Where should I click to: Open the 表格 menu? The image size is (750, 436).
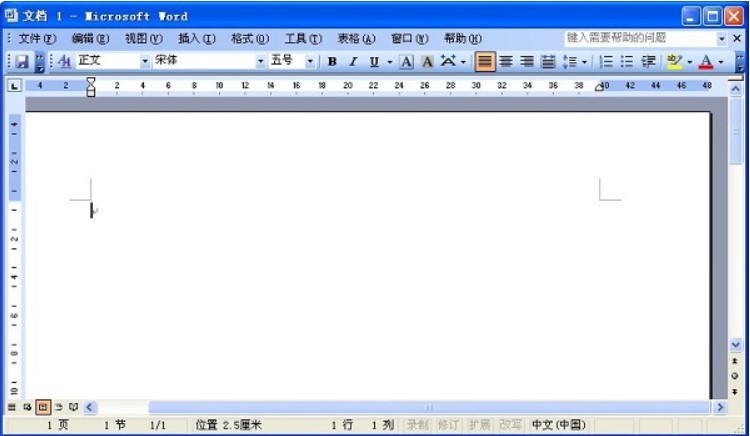(x=356, y=38)
